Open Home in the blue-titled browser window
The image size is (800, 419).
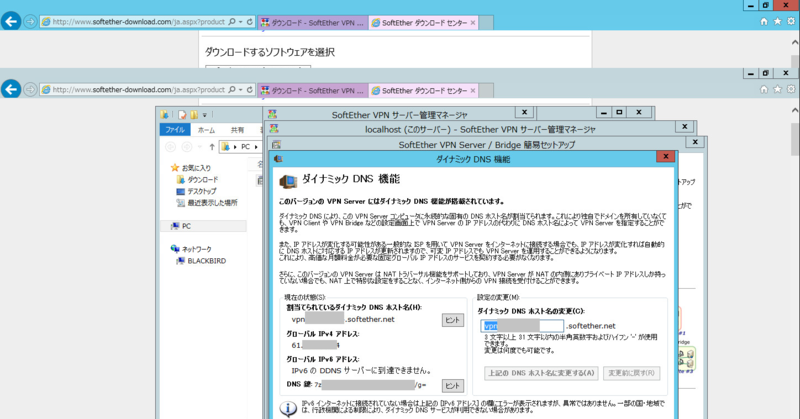coord(764,21)
